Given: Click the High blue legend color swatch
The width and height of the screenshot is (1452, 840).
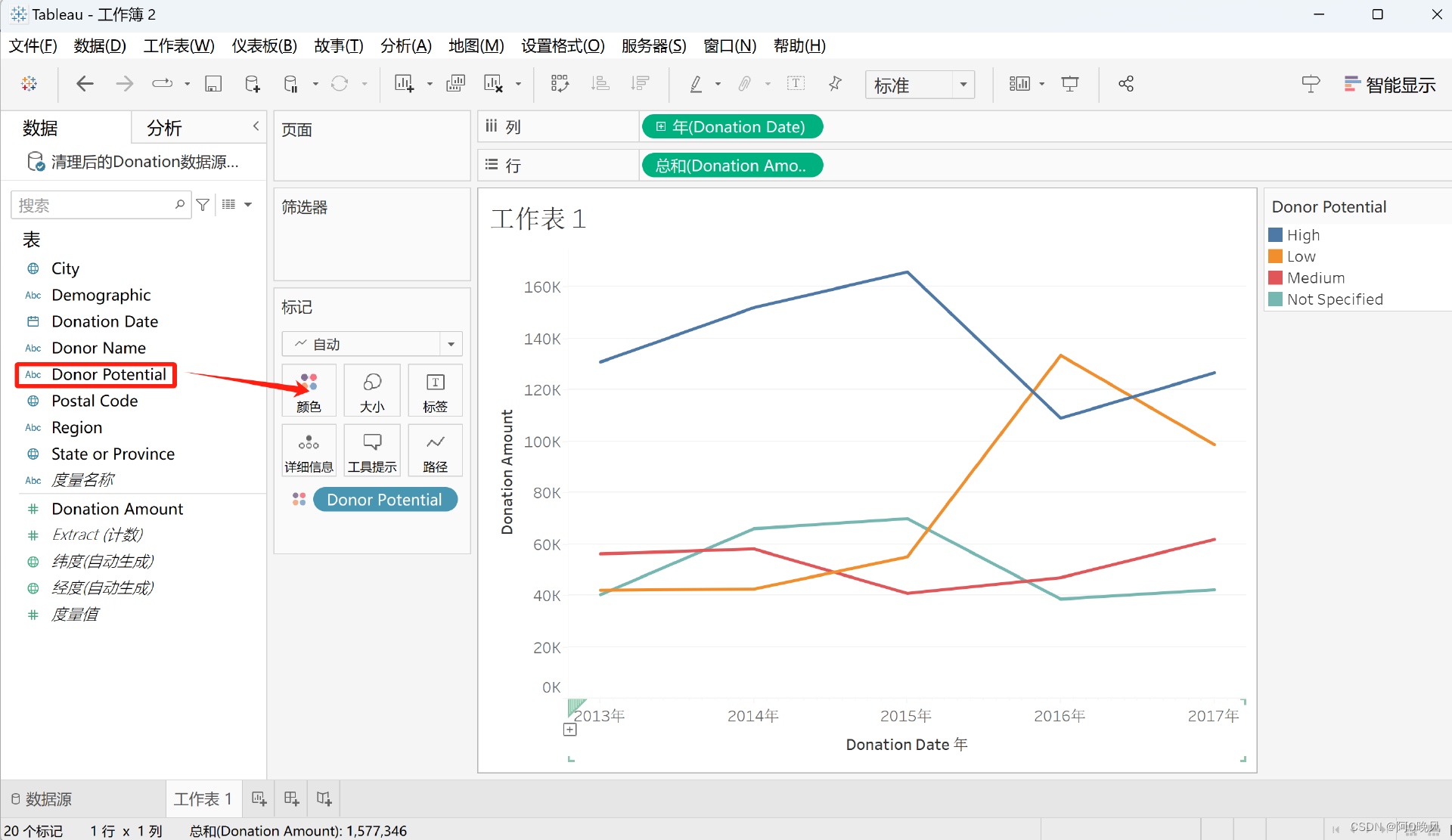Looking at the screenshot, I should tap(1276, 235).
